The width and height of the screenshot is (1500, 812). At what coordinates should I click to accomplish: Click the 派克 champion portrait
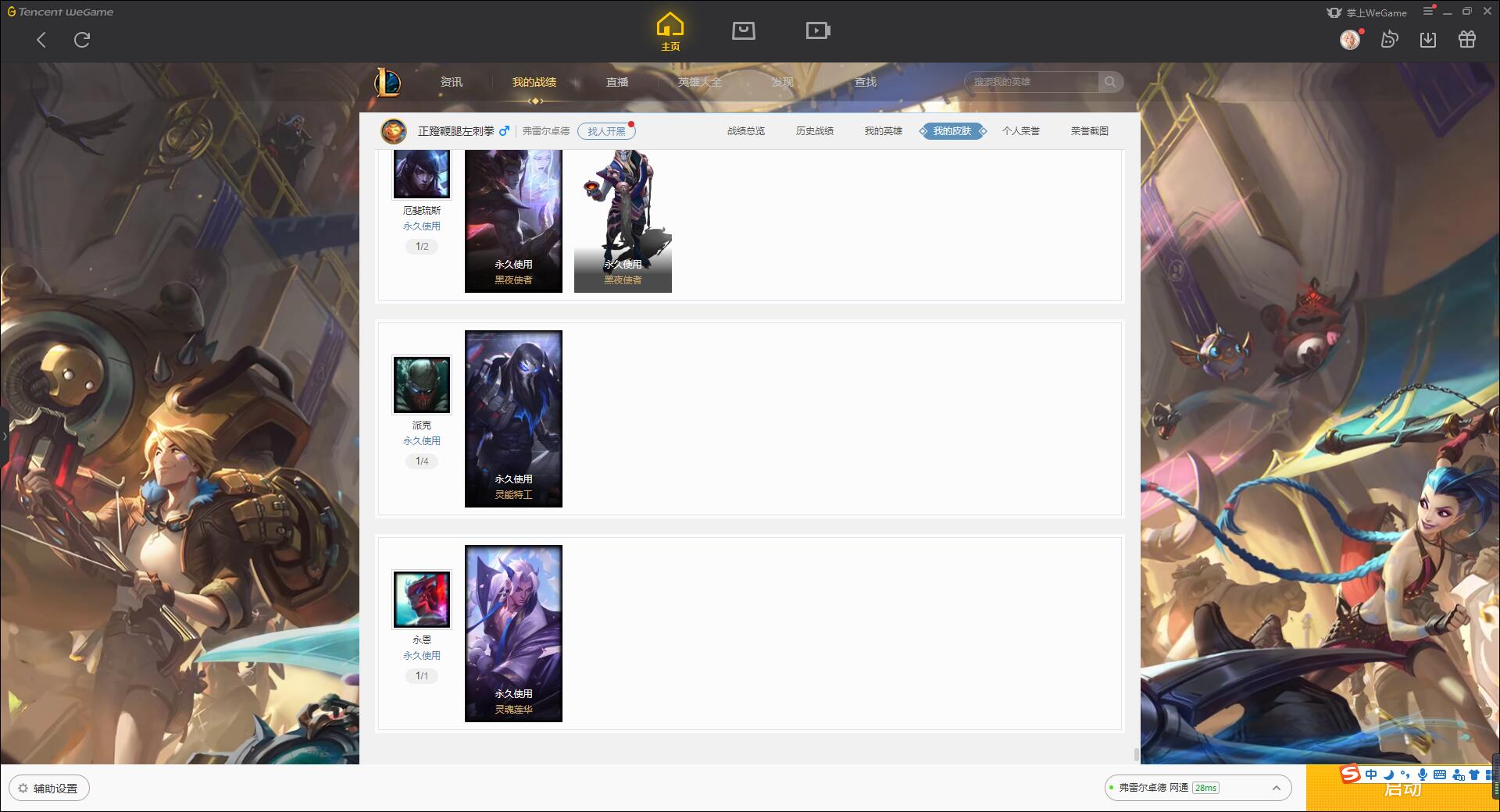coord(422,385)
